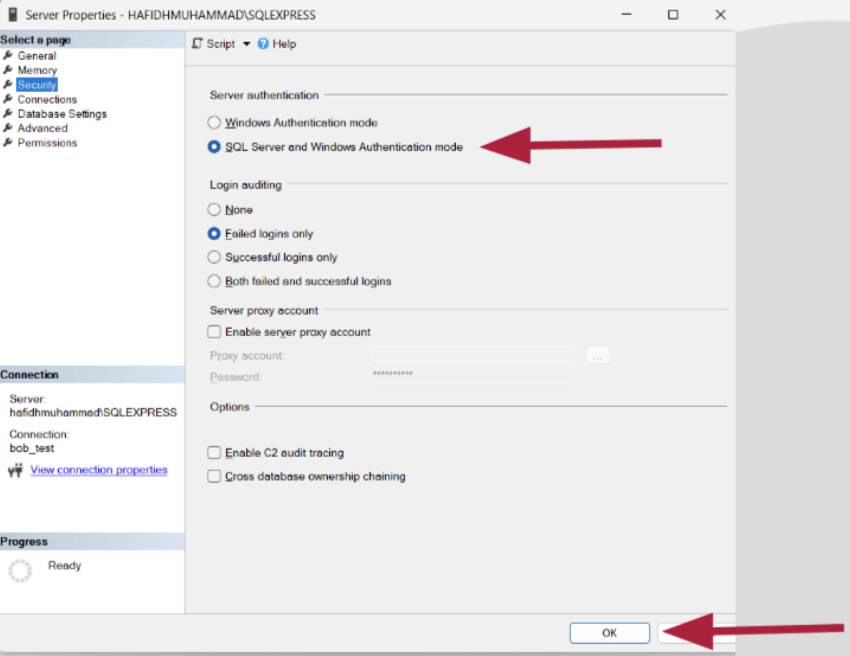Open View connection properties link

[x=99, y=470]
